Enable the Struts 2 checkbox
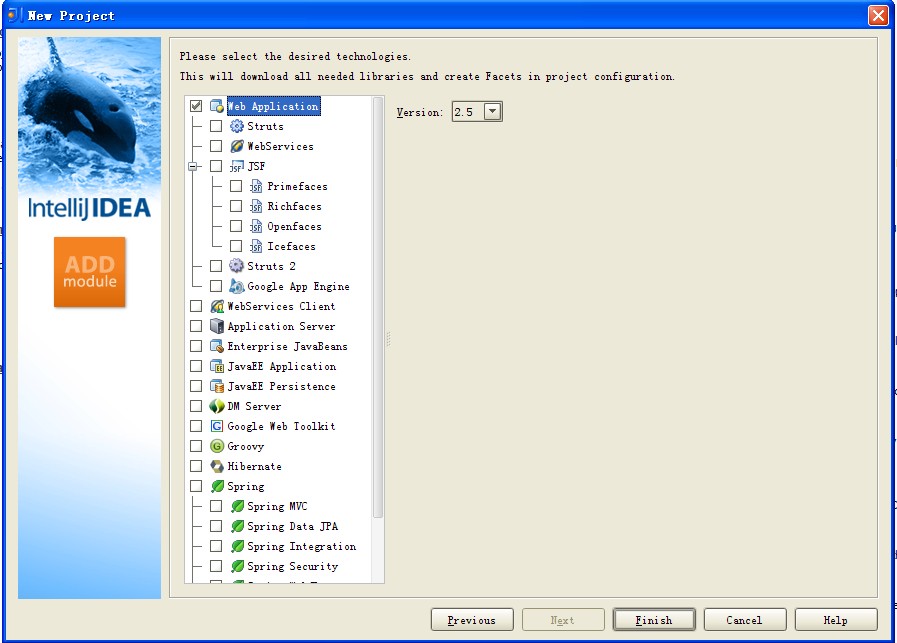 pyautogui.click(x=216, y=266)
